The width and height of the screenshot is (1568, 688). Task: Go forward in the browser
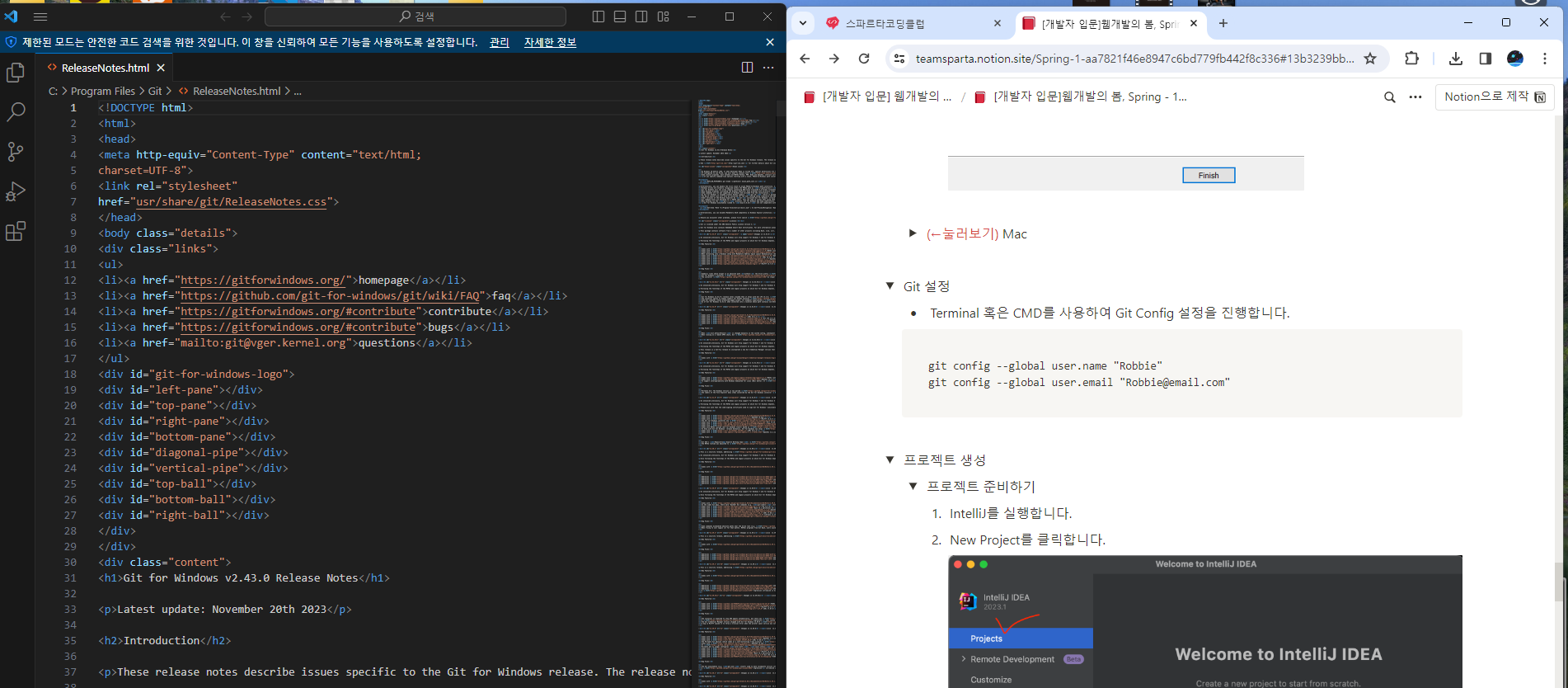coord(834,59)
